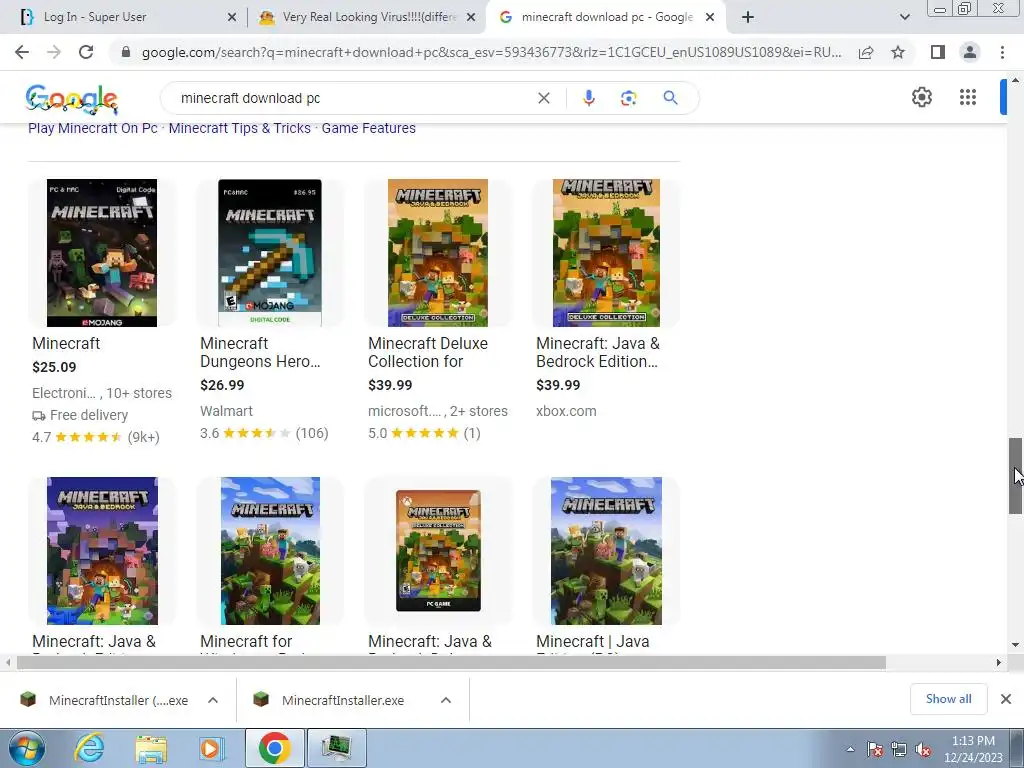Reload the Google search page
This screenshot has width=1024, height=768.
[x=86, y=52]
